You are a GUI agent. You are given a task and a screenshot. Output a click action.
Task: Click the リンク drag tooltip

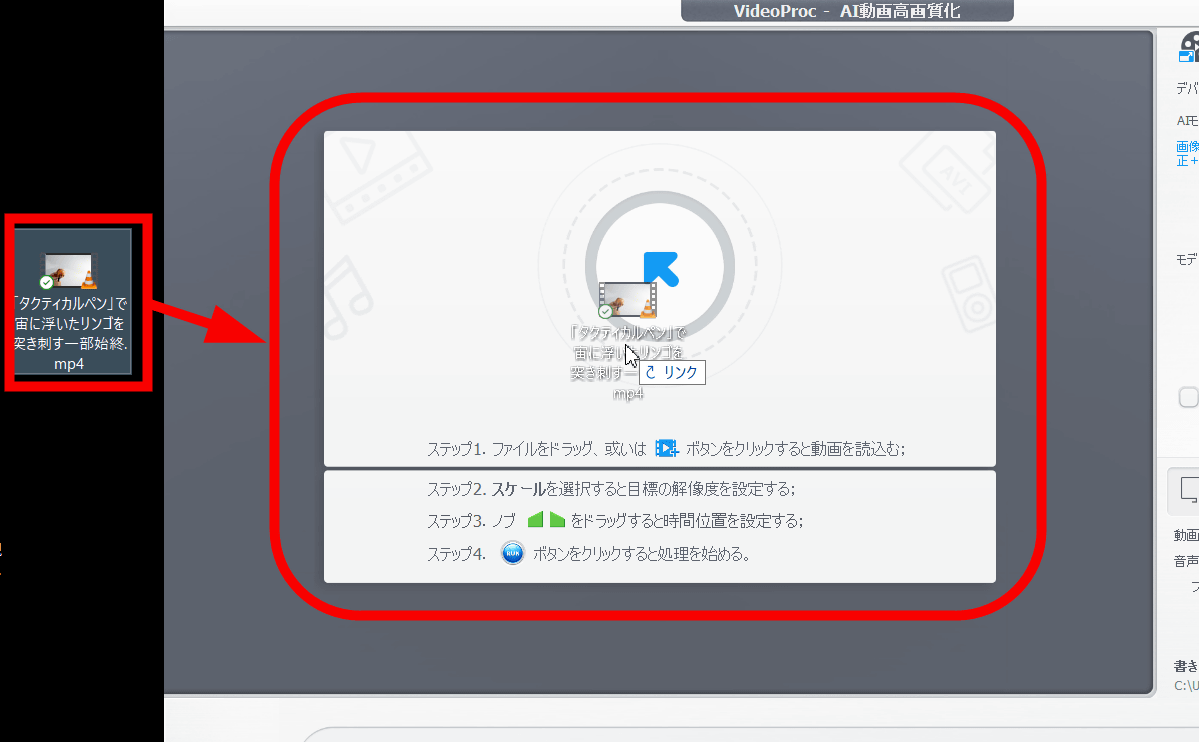(672, 373)
